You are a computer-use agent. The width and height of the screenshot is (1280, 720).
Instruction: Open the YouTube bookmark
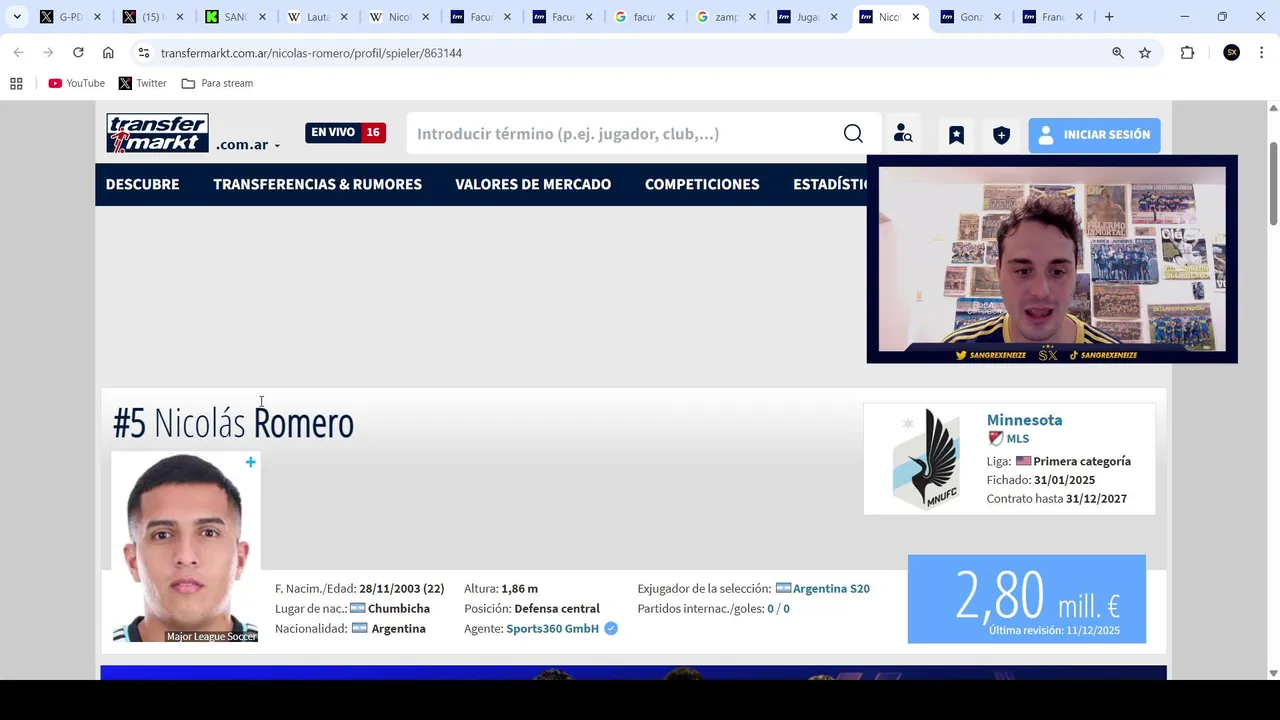coord(77,83)
